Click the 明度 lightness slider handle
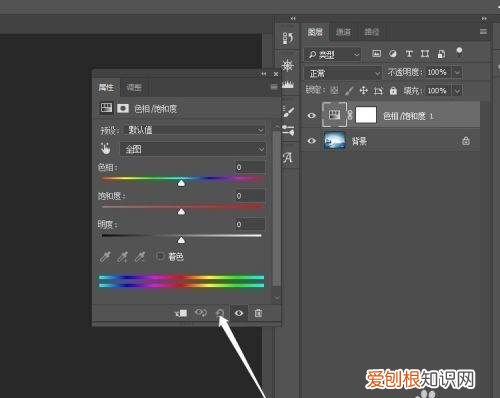 click(x=181, y=240)
